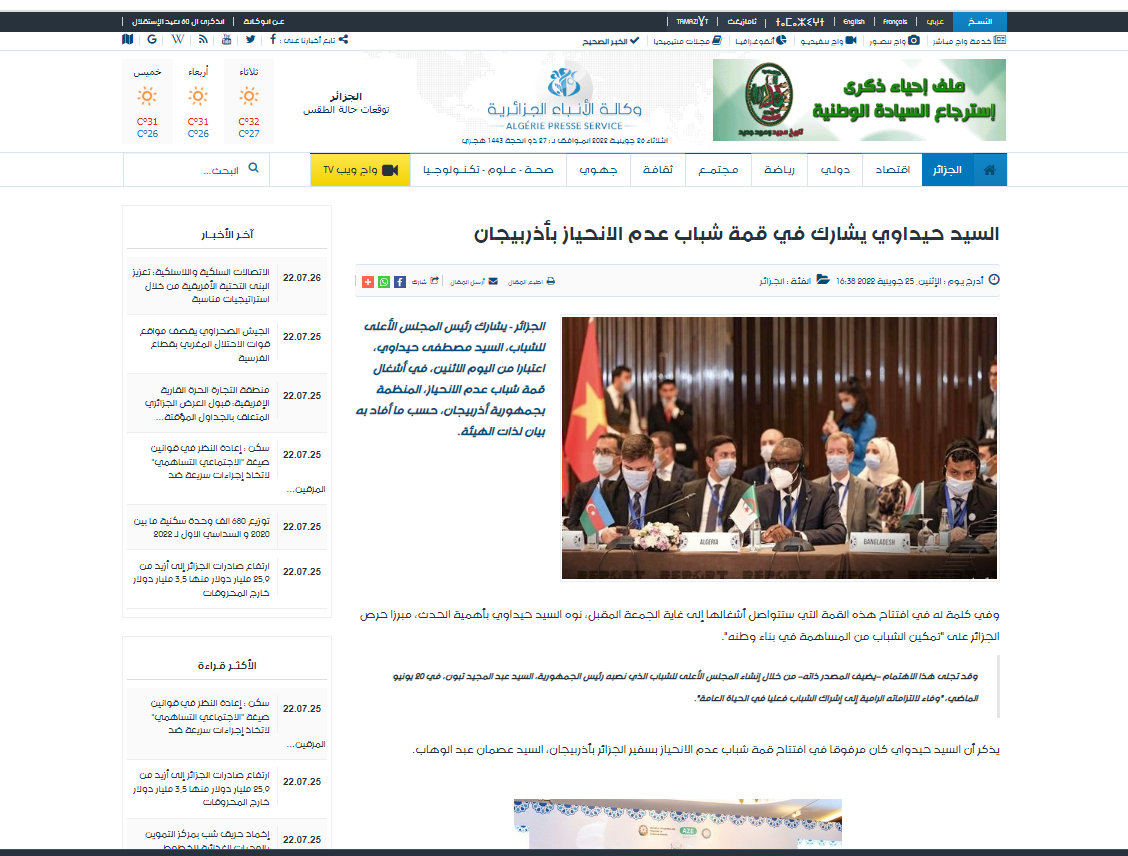
Task: Click the شارك share arrow icon
Action: 435,281
